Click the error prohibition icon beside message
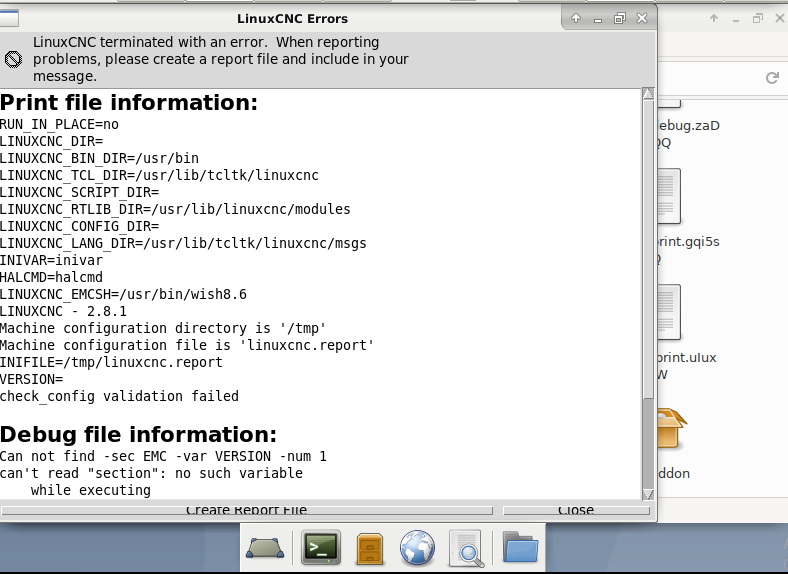This screenshot has height=574, width=788. pyautogui.click(x=13, y=59)
